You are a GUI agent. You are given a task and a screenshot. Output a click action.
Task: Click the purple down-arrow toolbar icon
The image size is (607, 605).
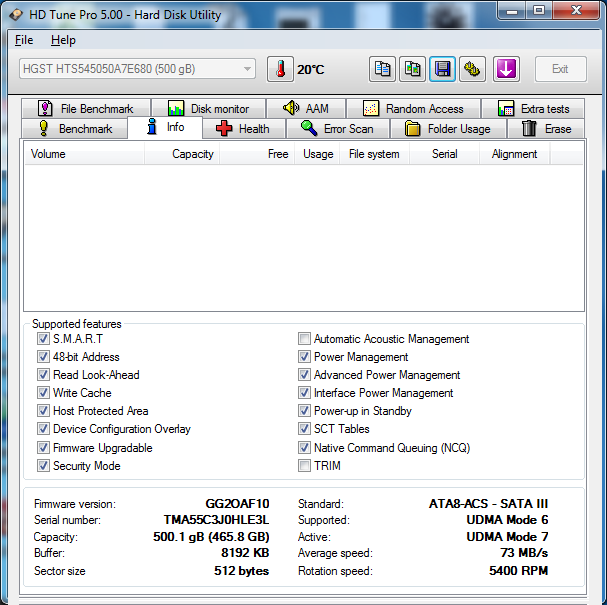tap(506, 69)
